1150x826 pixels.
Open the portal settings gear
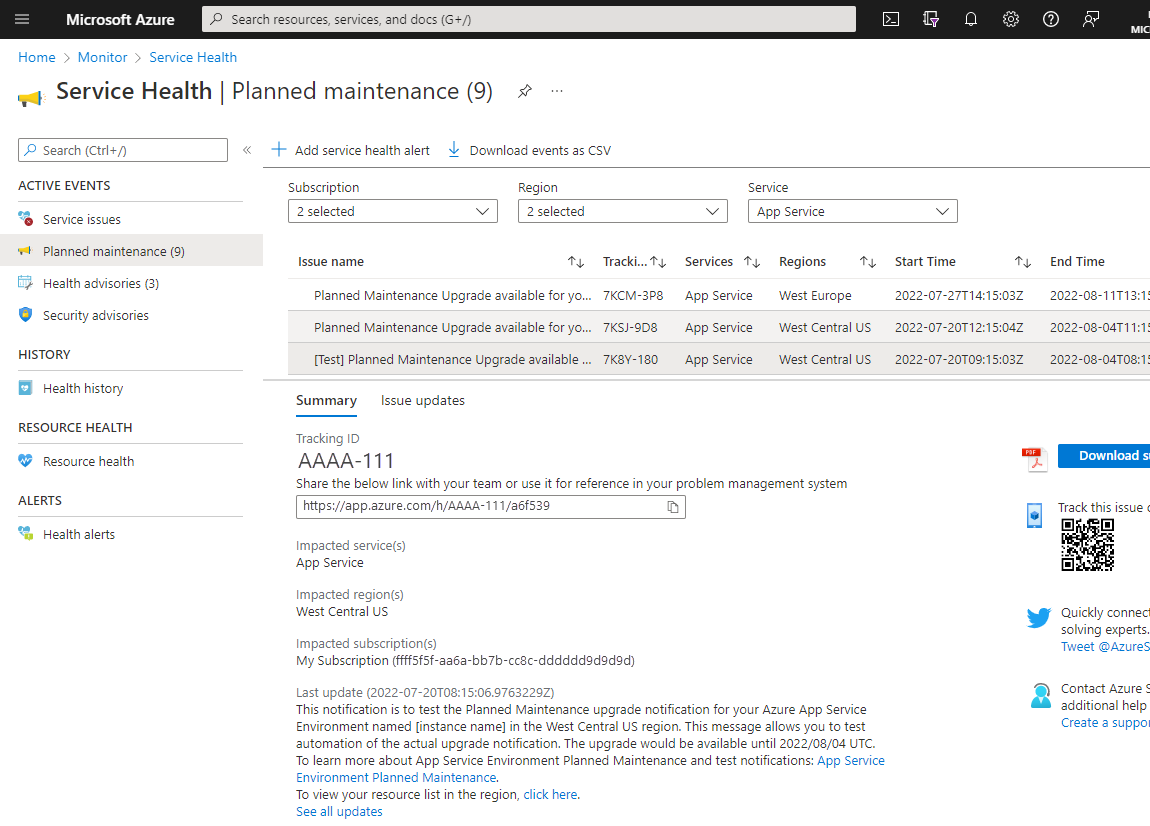pyautogui.click(x=1011, y=19)
